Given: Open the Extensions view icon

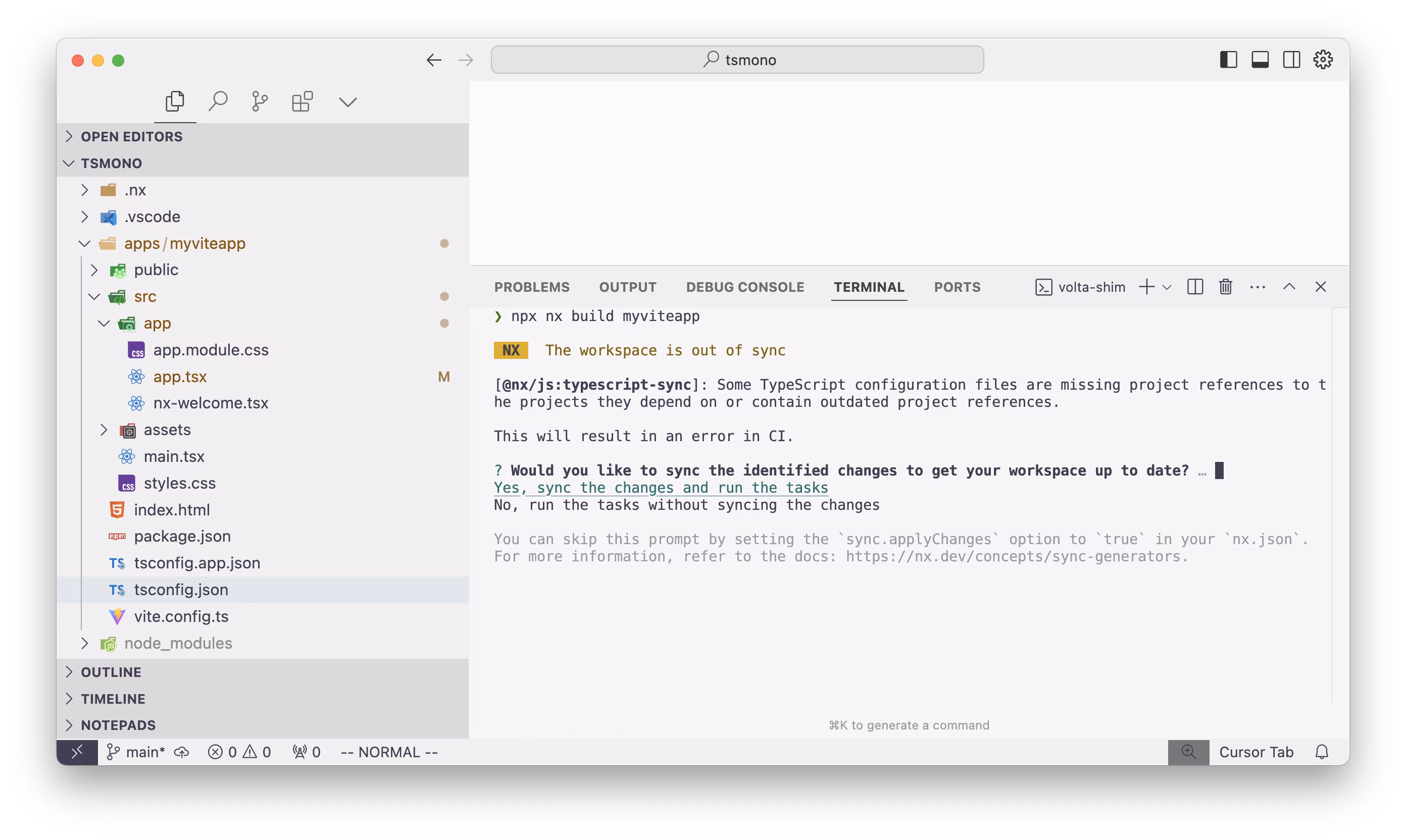Looking at the screenshot, I should click(303, 102).
